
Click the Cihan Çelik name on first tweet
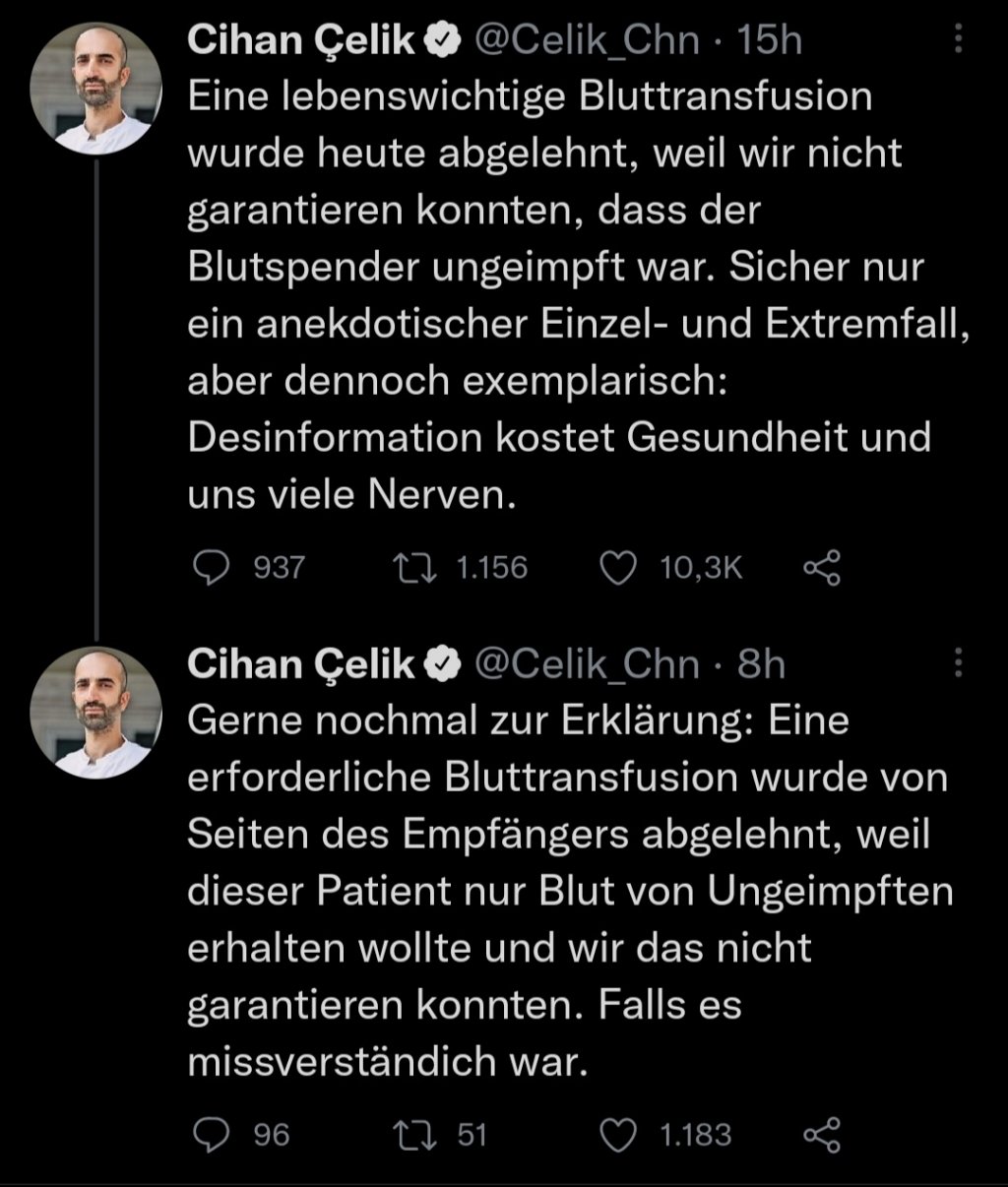pyautogui.click(x=301, y=40)
